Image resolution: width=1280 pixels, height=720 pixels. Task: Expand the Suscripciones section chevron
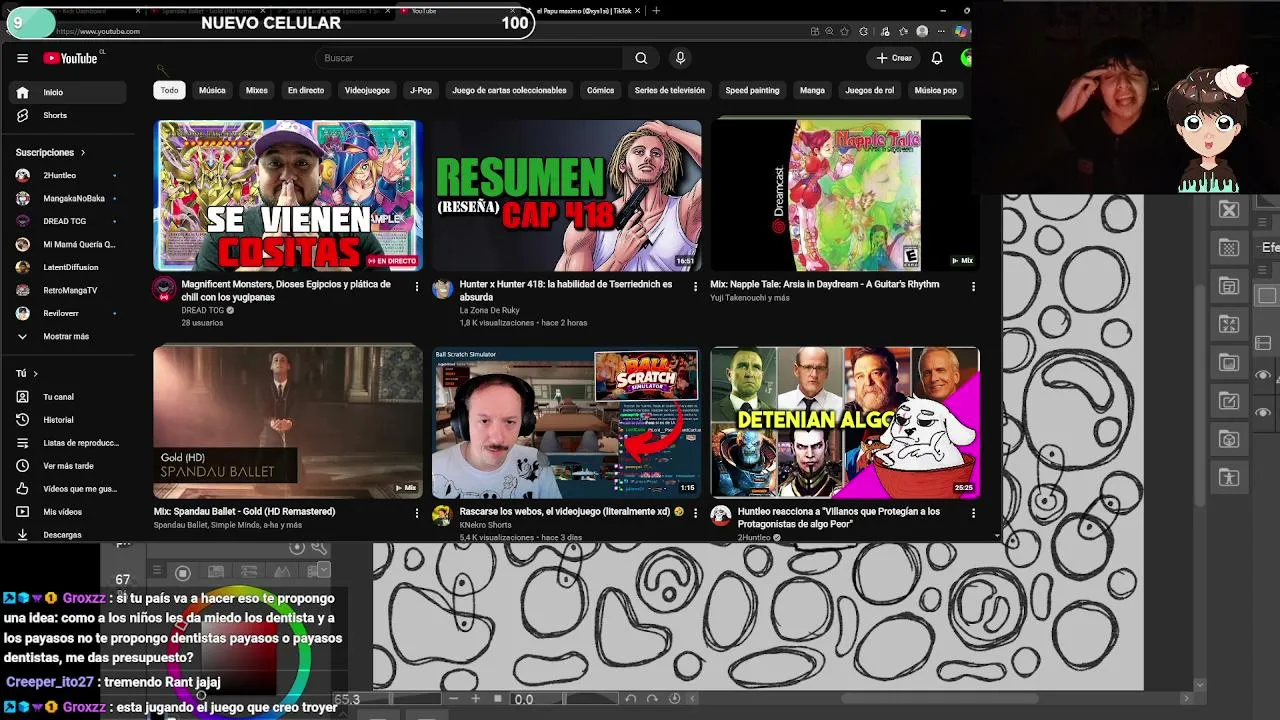pos(82,152)
